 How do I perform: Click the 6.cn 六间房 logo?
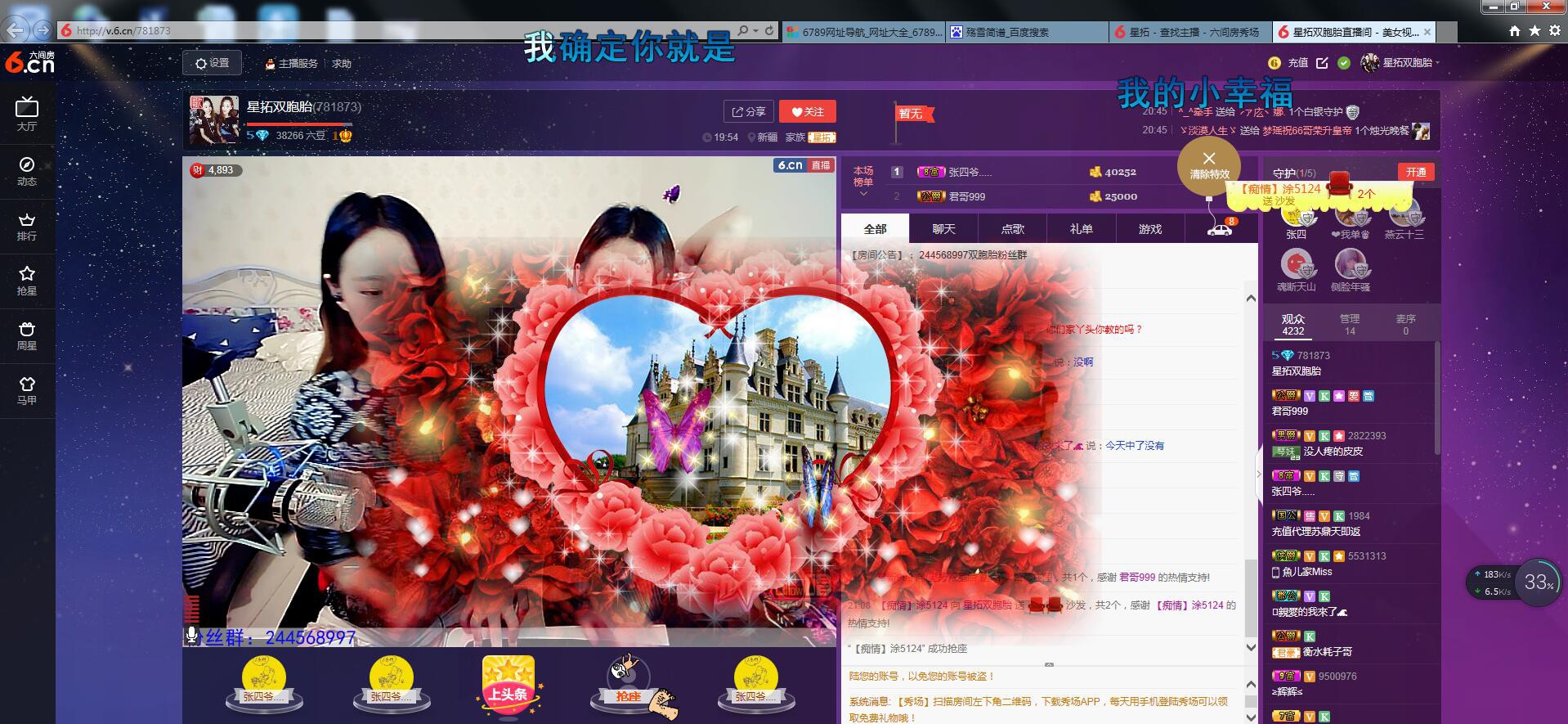(x=29, y=62)
